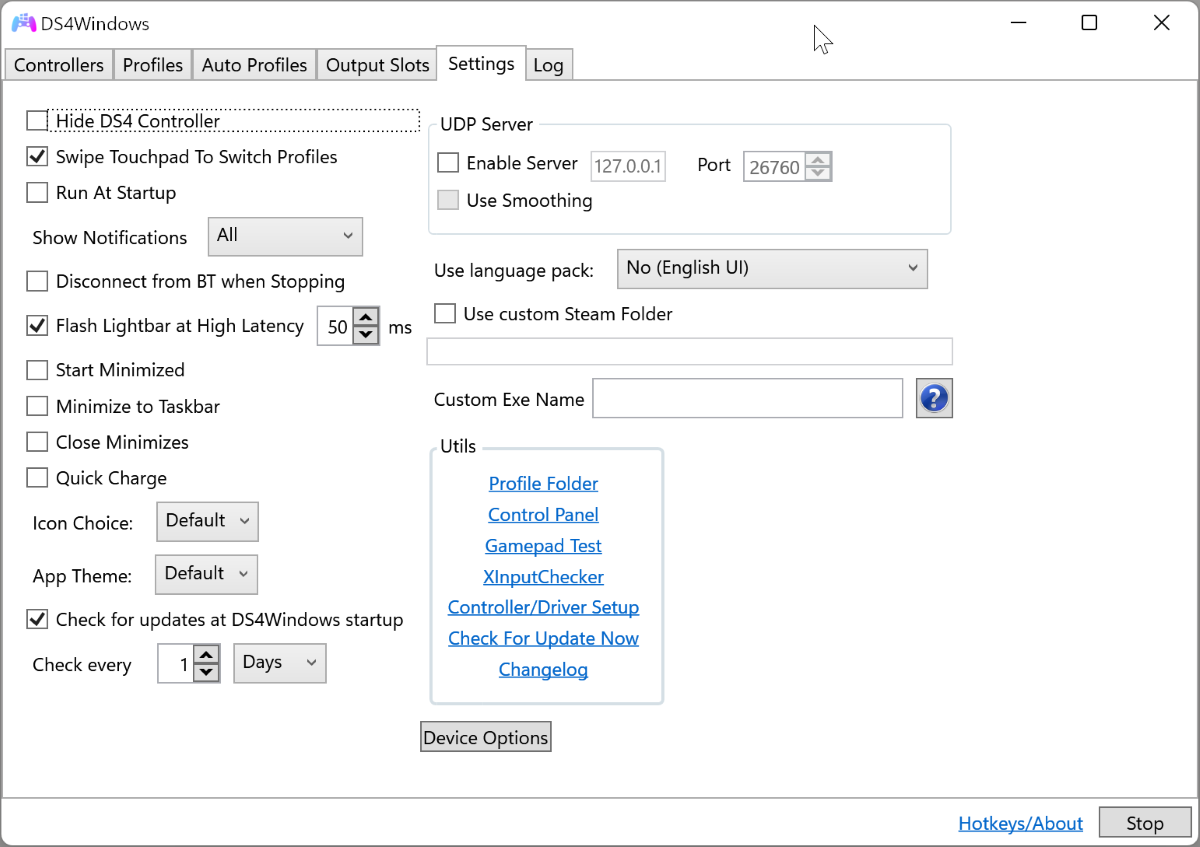Enable the UDP Server checkbox
1200x847 pixels.
[x=448, y=163]
